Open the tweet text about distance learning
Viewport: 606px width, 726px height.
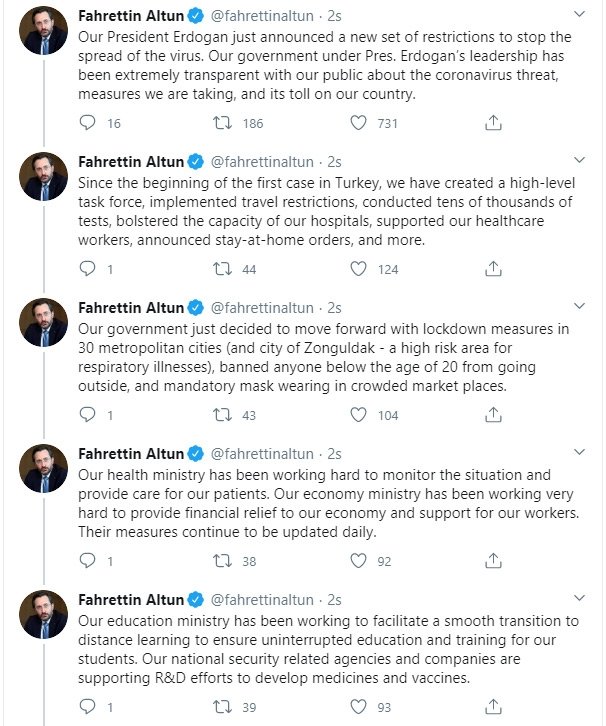pyautogui.click(x=328, y=649)
